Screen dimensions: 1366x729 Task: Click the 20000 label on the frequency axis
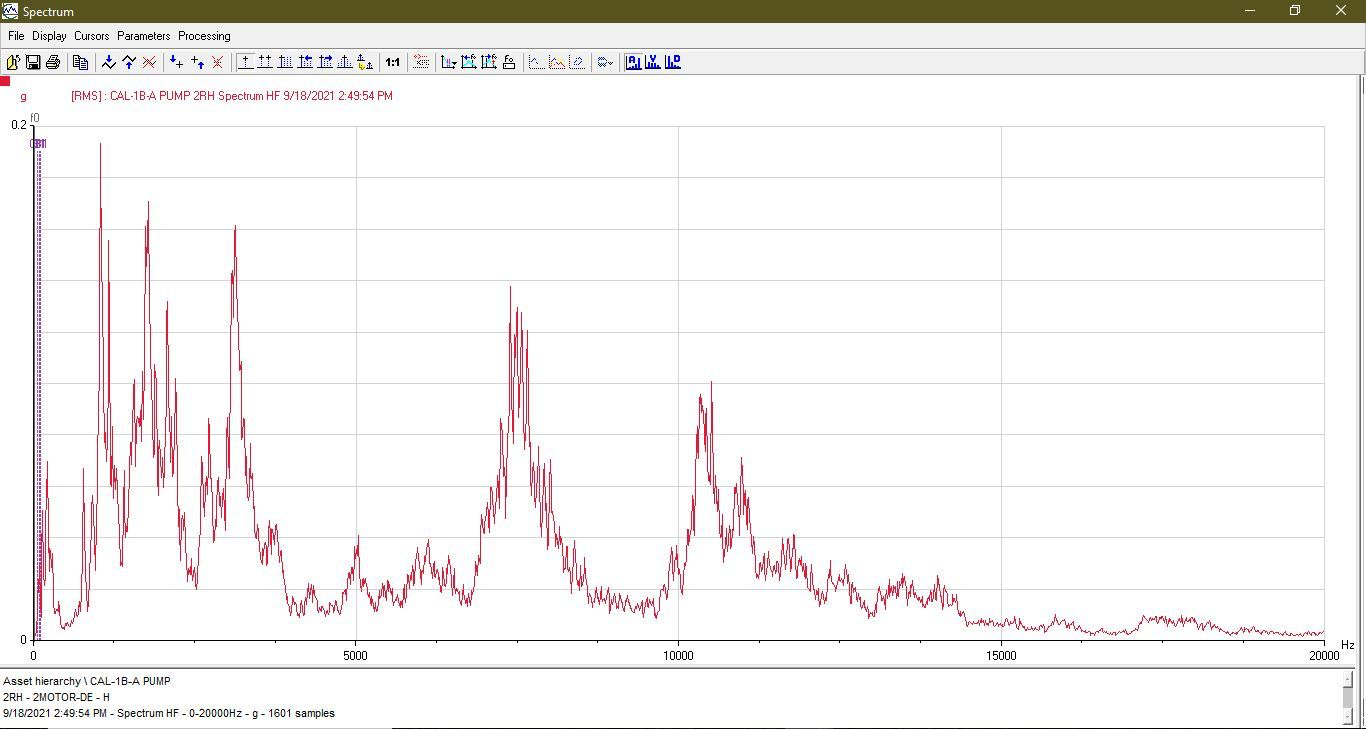tap(1324, 656)
